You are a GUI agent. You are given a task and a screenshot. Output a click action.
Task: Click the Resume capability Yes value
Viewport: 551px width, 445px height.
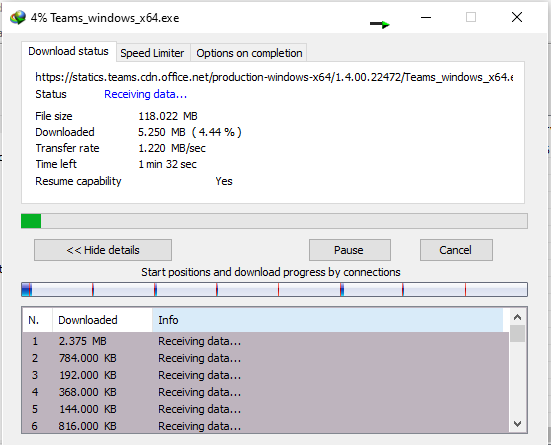224,181
